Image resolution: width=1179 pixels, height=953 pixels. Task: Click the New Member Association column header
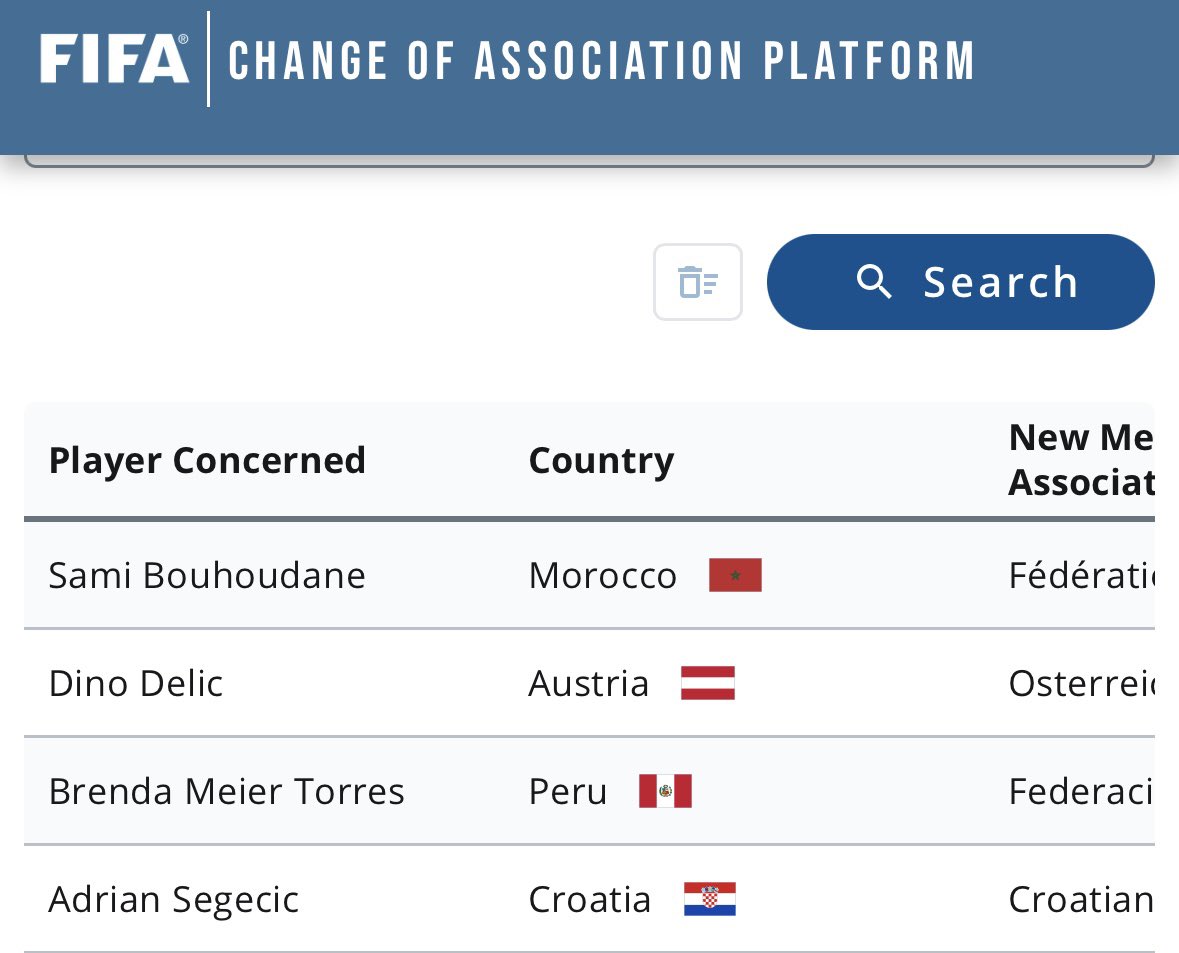(x=1080, y=460)
